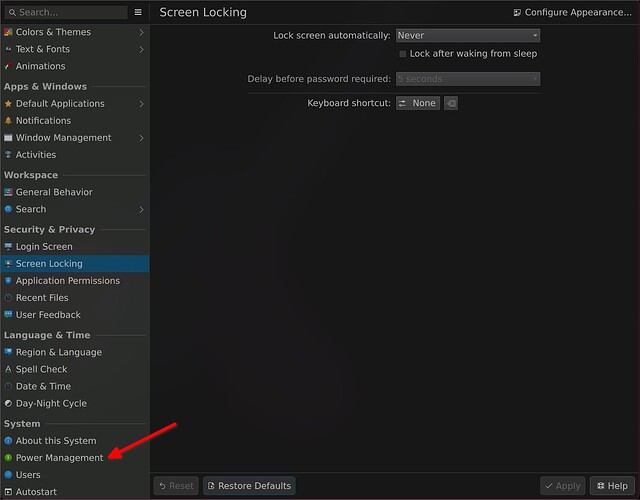Clear the keyboard shortcut with backspace icon

(451, 103)
